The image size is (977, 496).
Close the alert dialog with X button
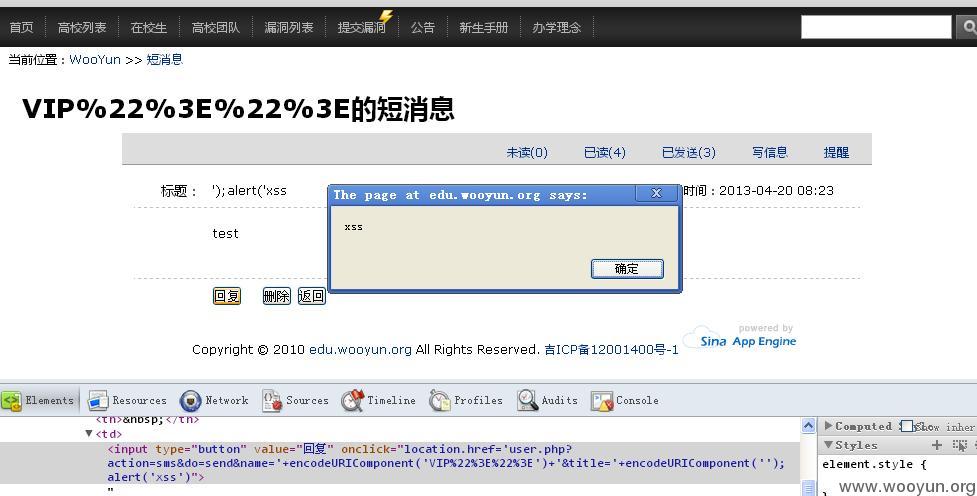point(656,193)
